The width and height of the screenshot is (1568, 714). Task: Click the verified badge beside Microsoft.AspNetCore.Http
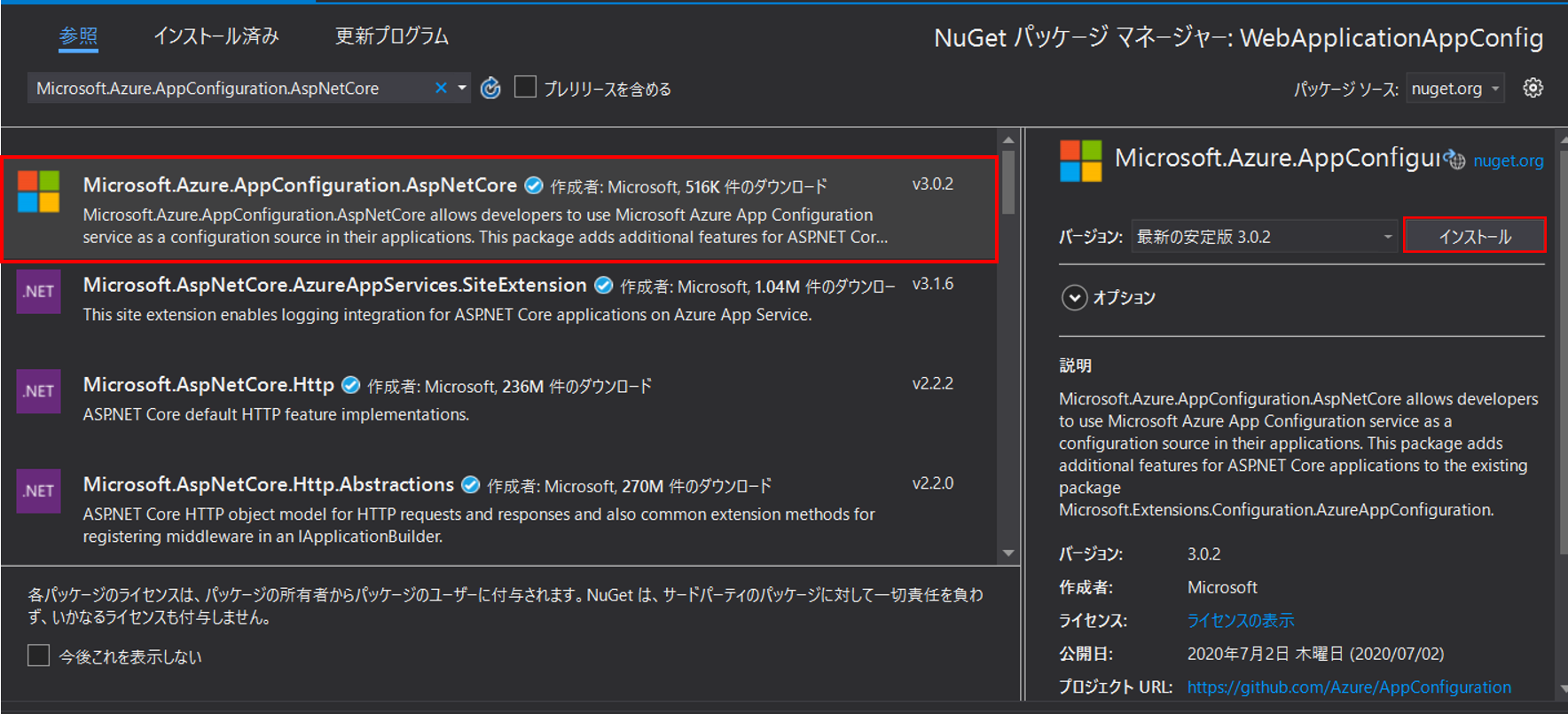tap(351, 385)
